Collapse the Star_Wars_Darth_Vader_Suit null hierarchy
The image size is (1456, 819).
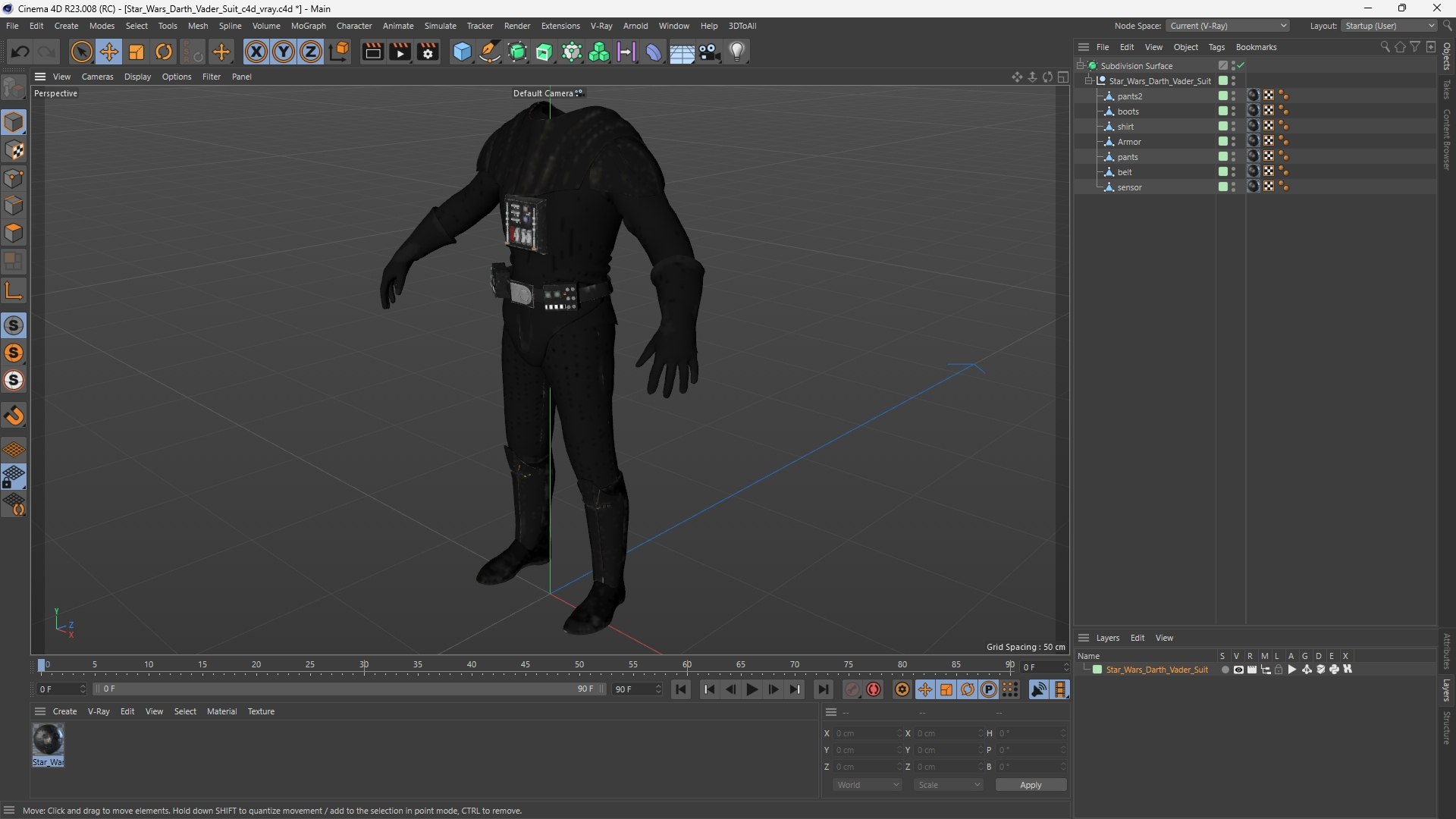tap(1089, 81)
